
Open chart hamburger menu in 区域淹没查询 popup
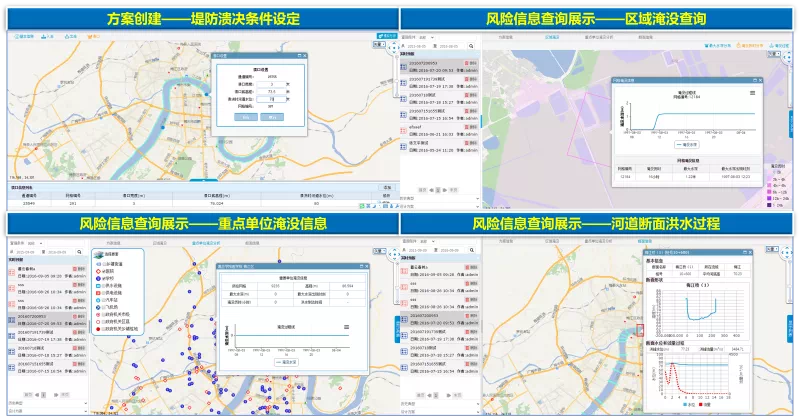(752, 93)
